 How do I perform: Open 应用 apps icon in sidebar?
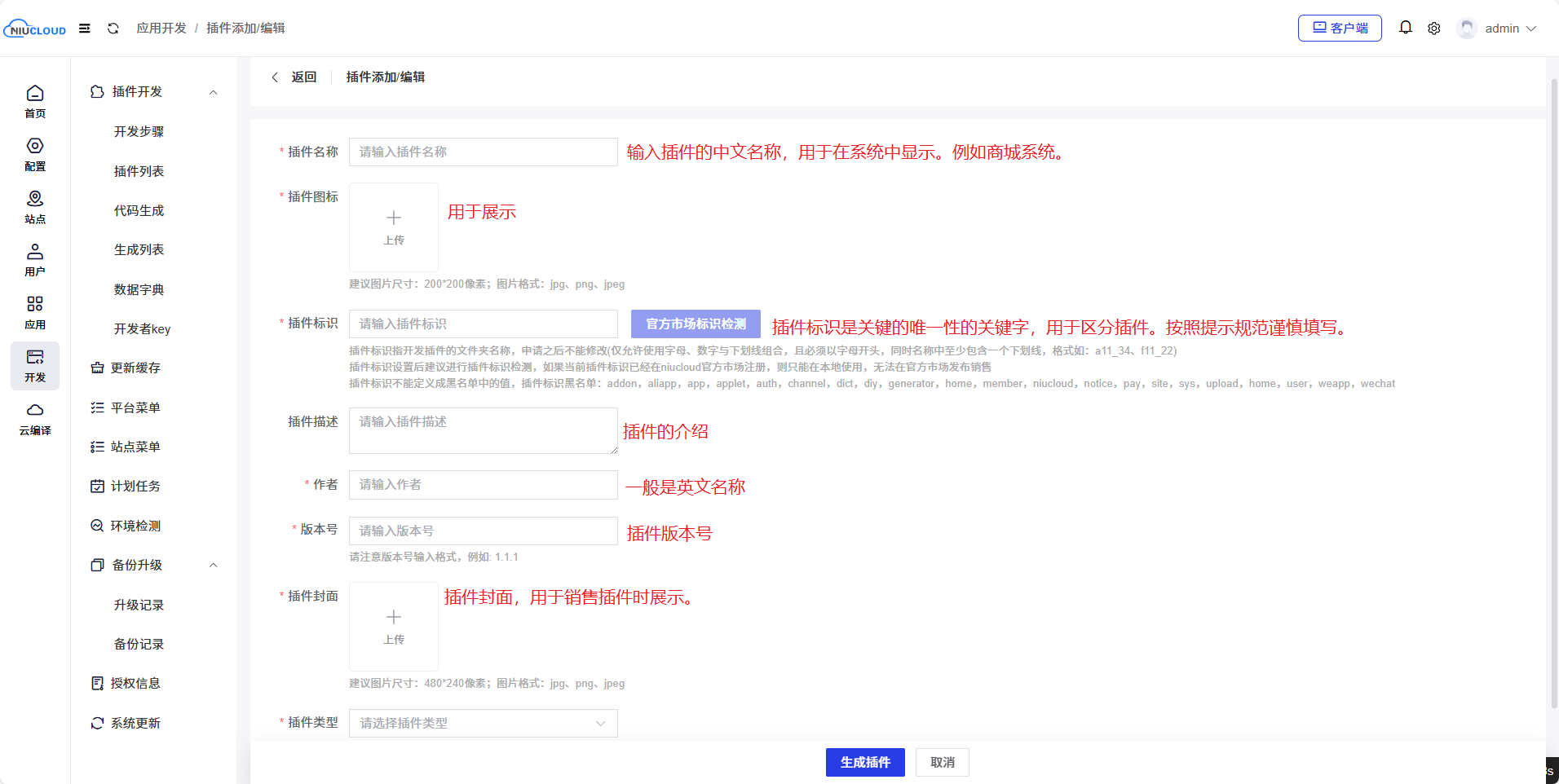pyautogui.click(x=35, y=312)
